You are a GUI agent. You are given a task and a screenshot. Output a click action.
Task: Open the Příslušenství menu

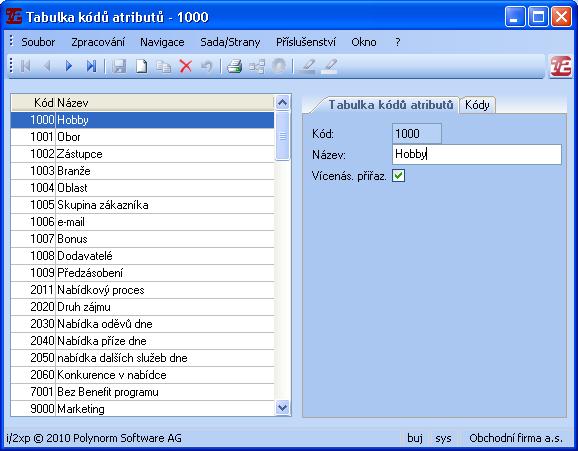point(306,42)
